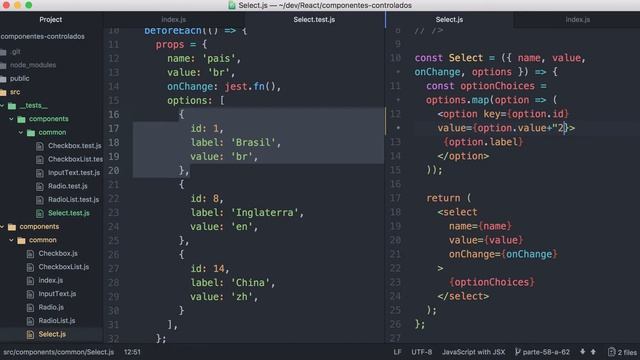Image resolution: width=640 pixels, height=360 pixels.
Task: Open RadioList.js file
Action: pyautogui.click(x=57, y=321)
